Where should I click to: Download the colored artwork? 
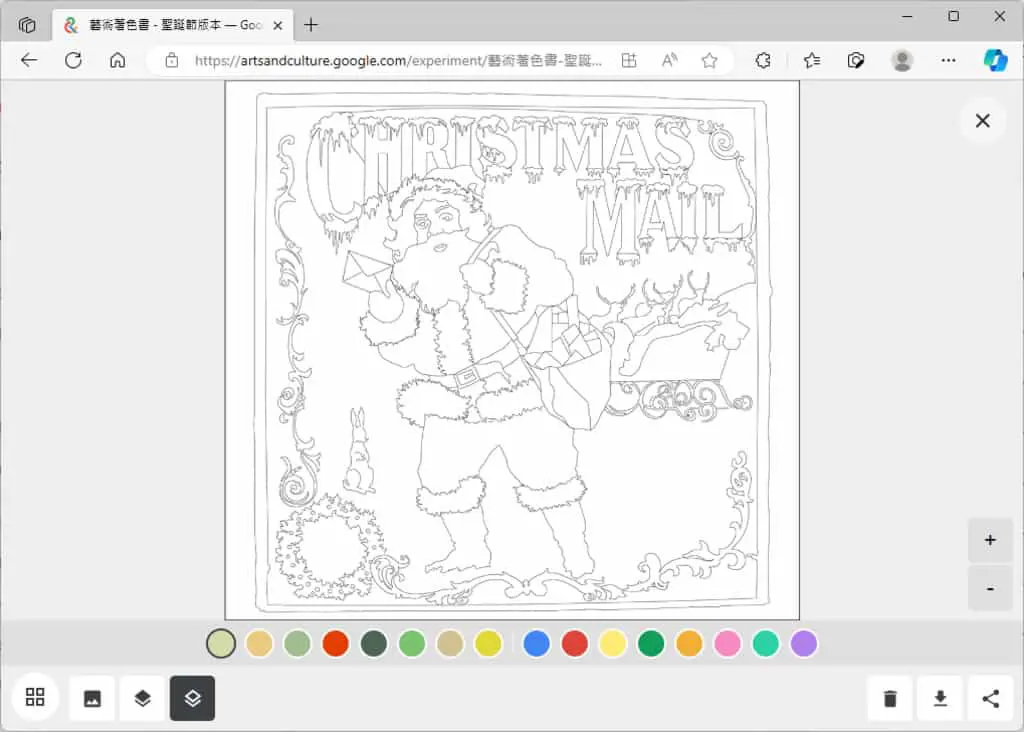(940, 699)
